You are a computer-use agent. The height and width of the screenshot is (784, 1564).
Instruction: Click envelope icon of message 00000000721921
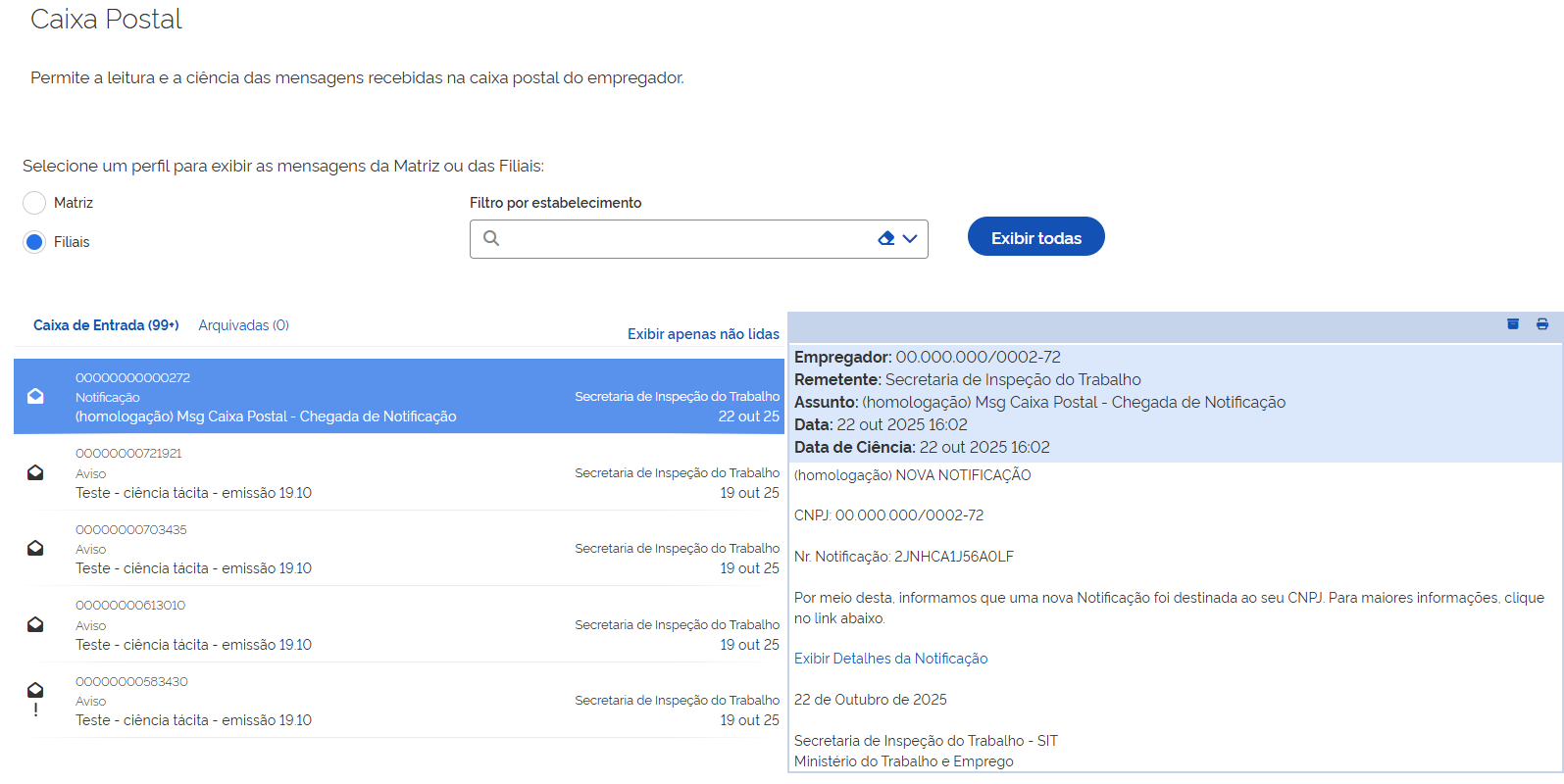click(x=35, y=472)
